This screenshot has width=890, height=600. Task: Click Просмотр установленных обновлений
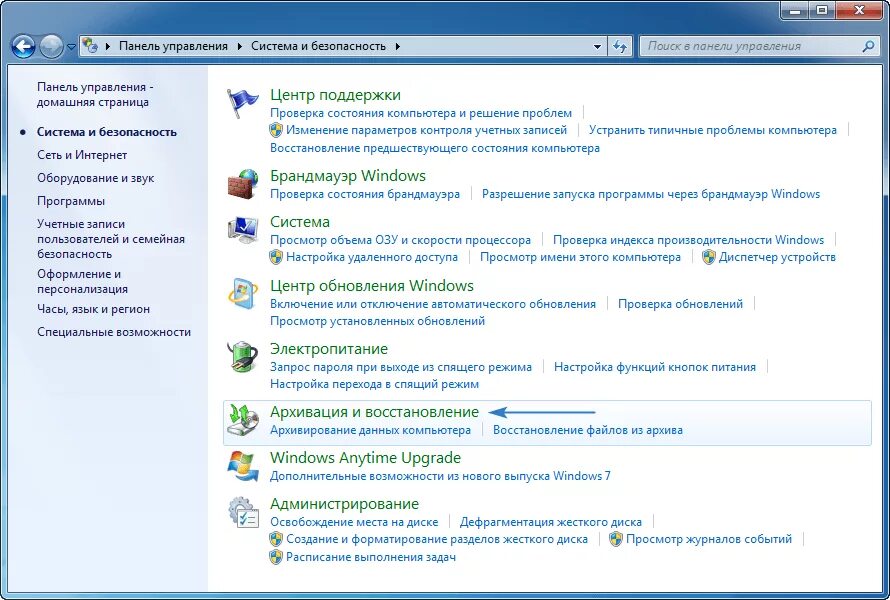pos(377,321)
